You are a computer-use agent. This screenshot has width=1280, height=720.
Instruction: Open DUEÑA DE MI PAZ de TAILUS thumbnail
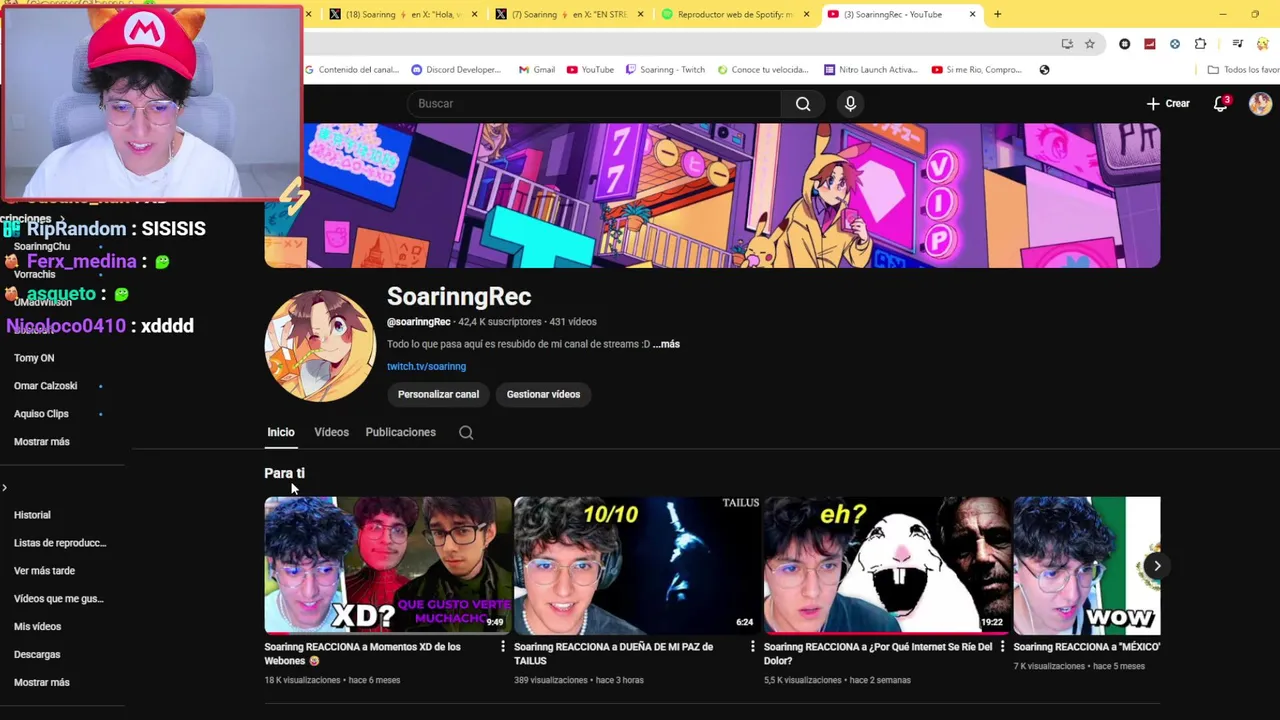tap(637, 565)
